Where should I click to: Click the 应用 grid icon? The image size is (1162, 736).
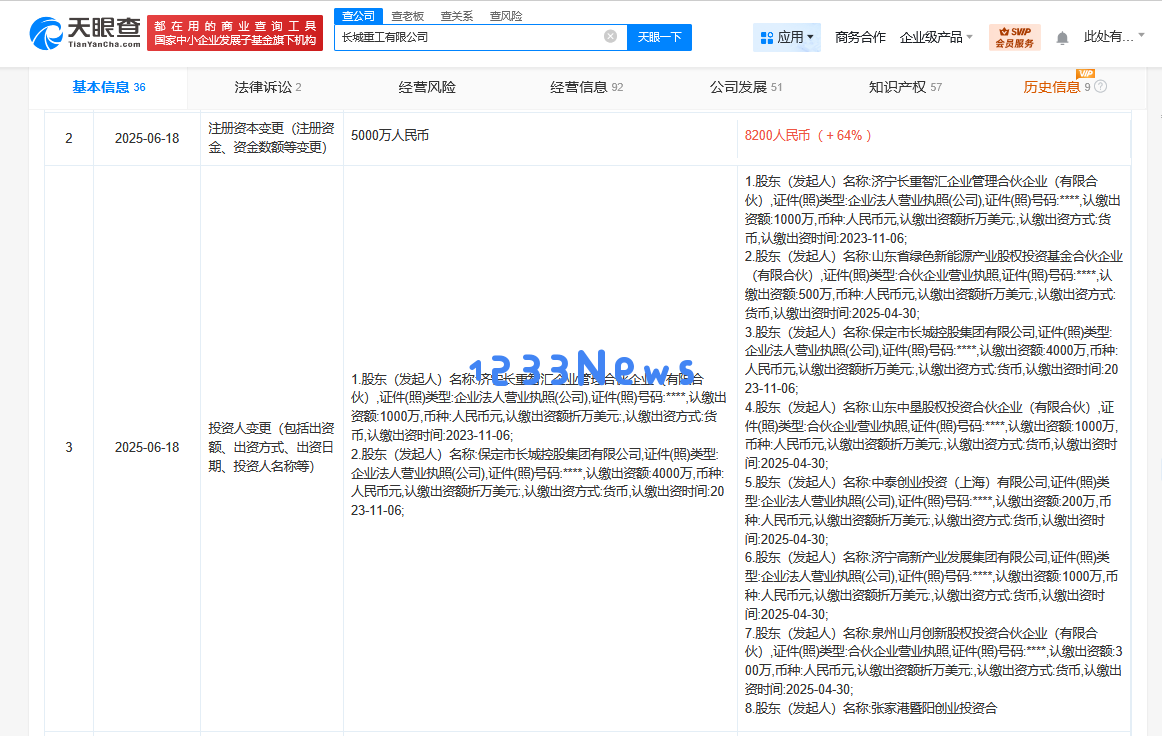coord(767,37)
